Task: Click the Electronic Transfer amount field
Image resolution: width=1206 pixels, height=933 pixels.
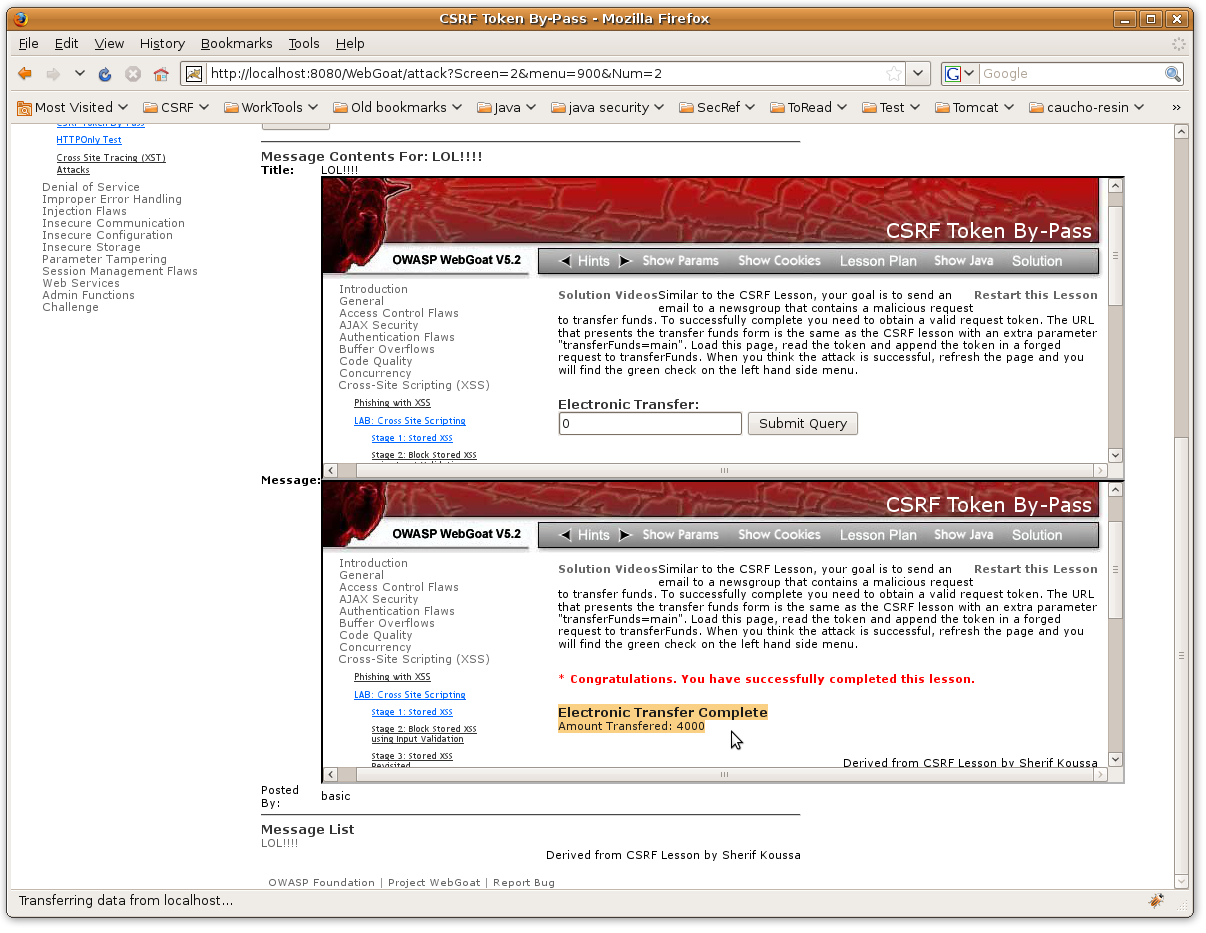Action: 650,423
